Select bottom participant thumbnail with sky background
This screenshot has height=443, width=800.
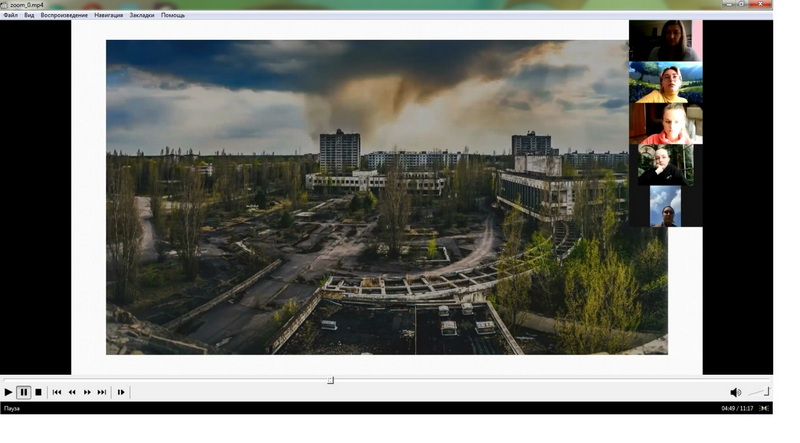[x=665, y=206]
